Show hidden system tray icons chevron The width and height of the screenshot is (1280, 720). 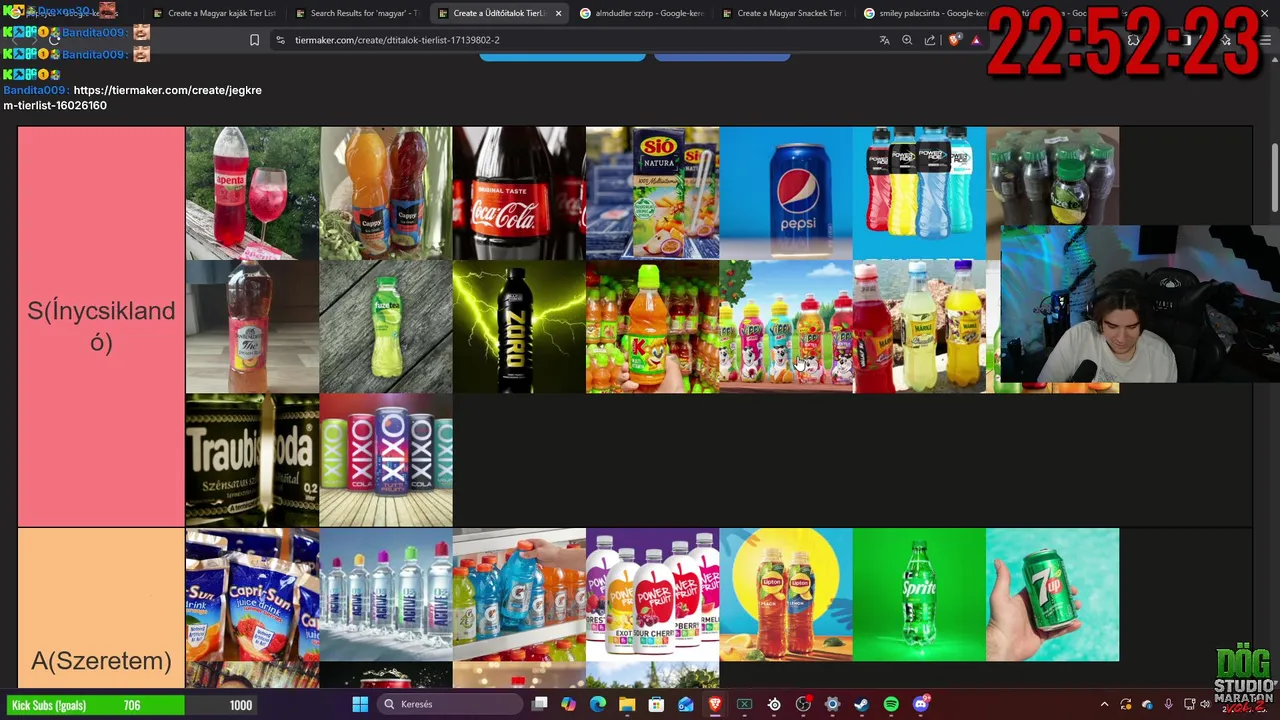point(1104,704)
